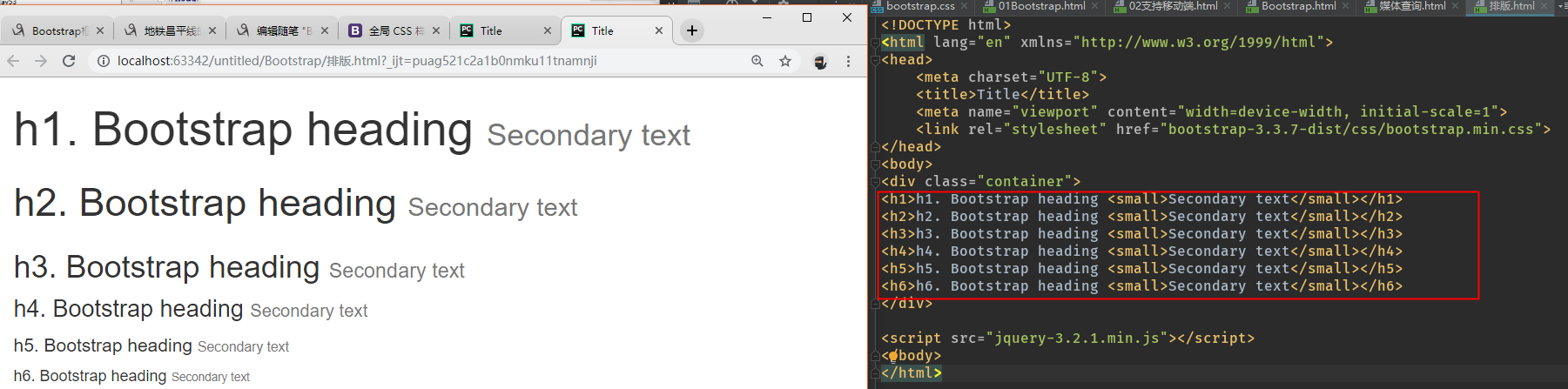
Task: Open 02支持移动端.html editor tab
Action: click(1172, 6)
